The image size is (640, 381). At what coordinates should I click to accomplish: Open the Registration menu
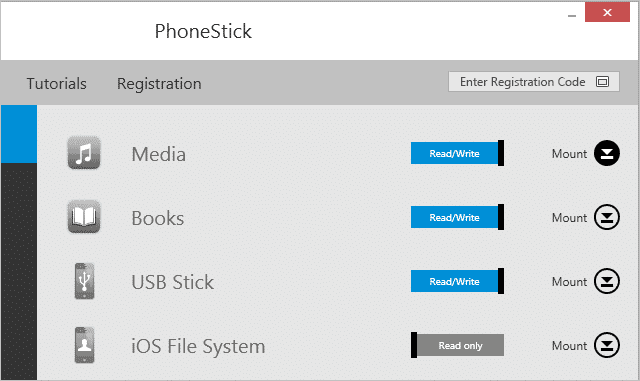[x=159, y=84]
